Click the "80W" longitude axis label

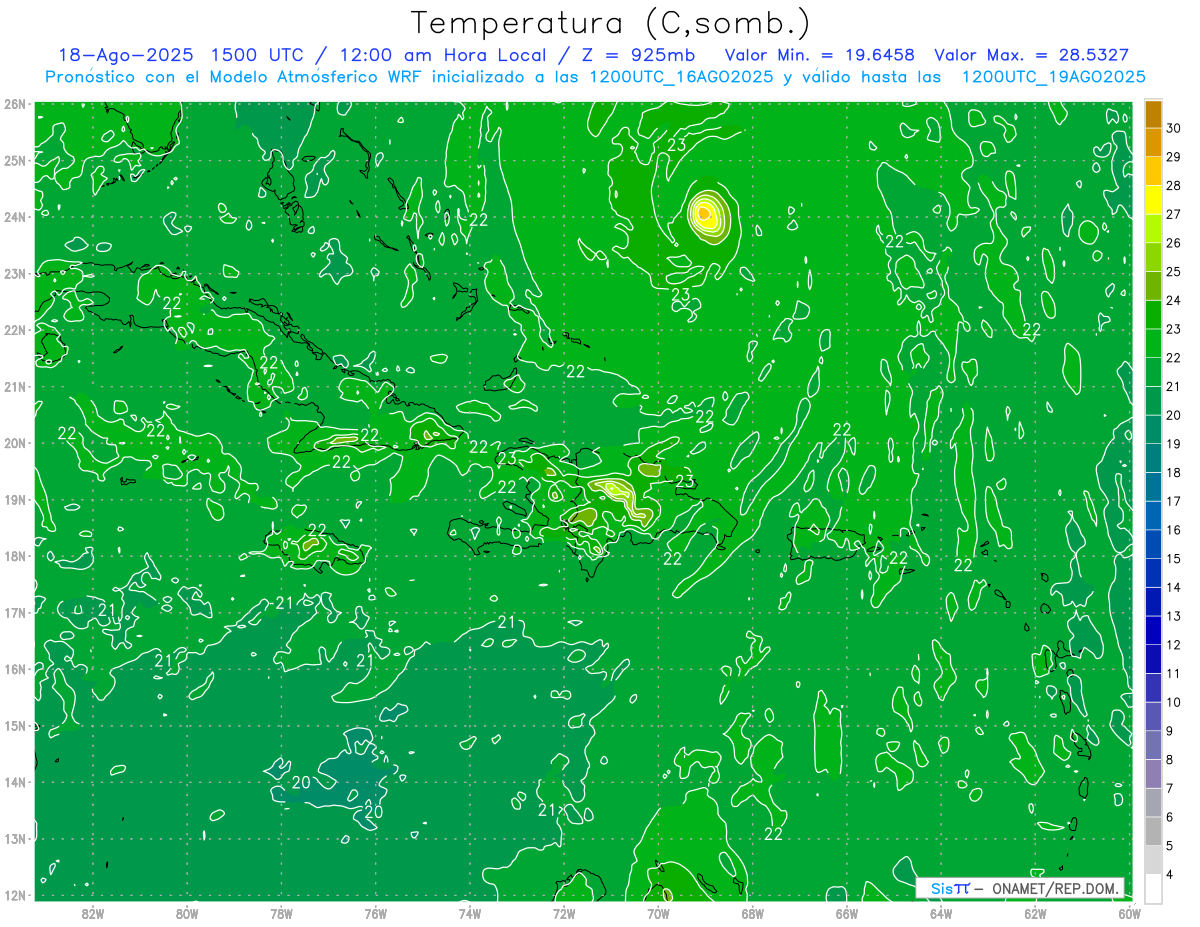click(187, 913)
